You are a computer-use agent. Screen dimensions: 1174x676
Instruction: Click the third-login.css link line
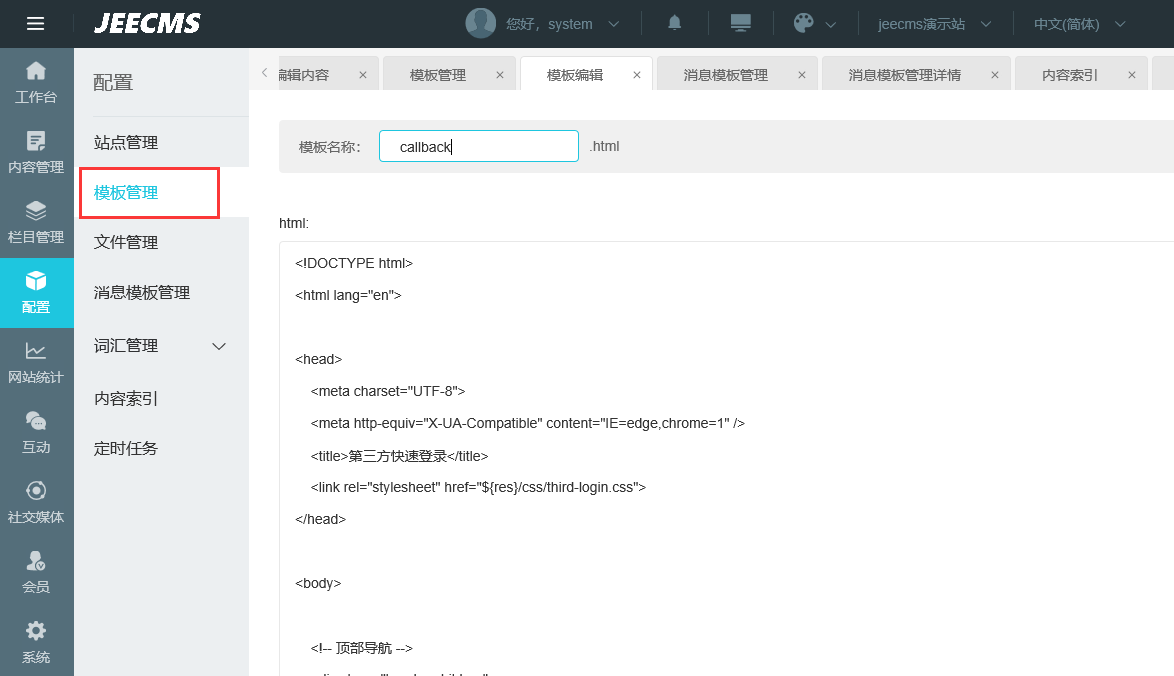tap(478, 487)
